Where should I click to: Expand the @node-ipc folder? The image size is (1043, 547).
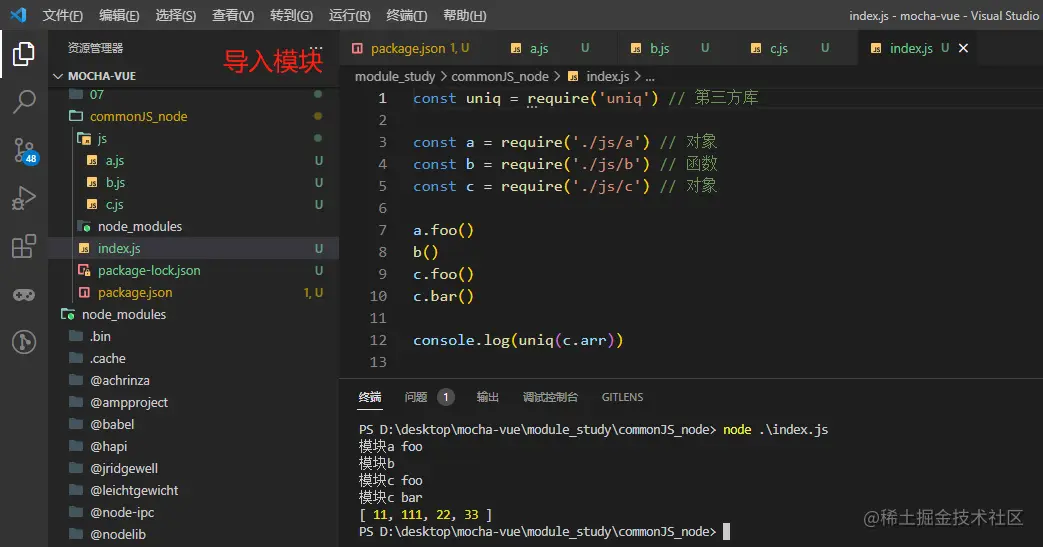pos(193,512)
